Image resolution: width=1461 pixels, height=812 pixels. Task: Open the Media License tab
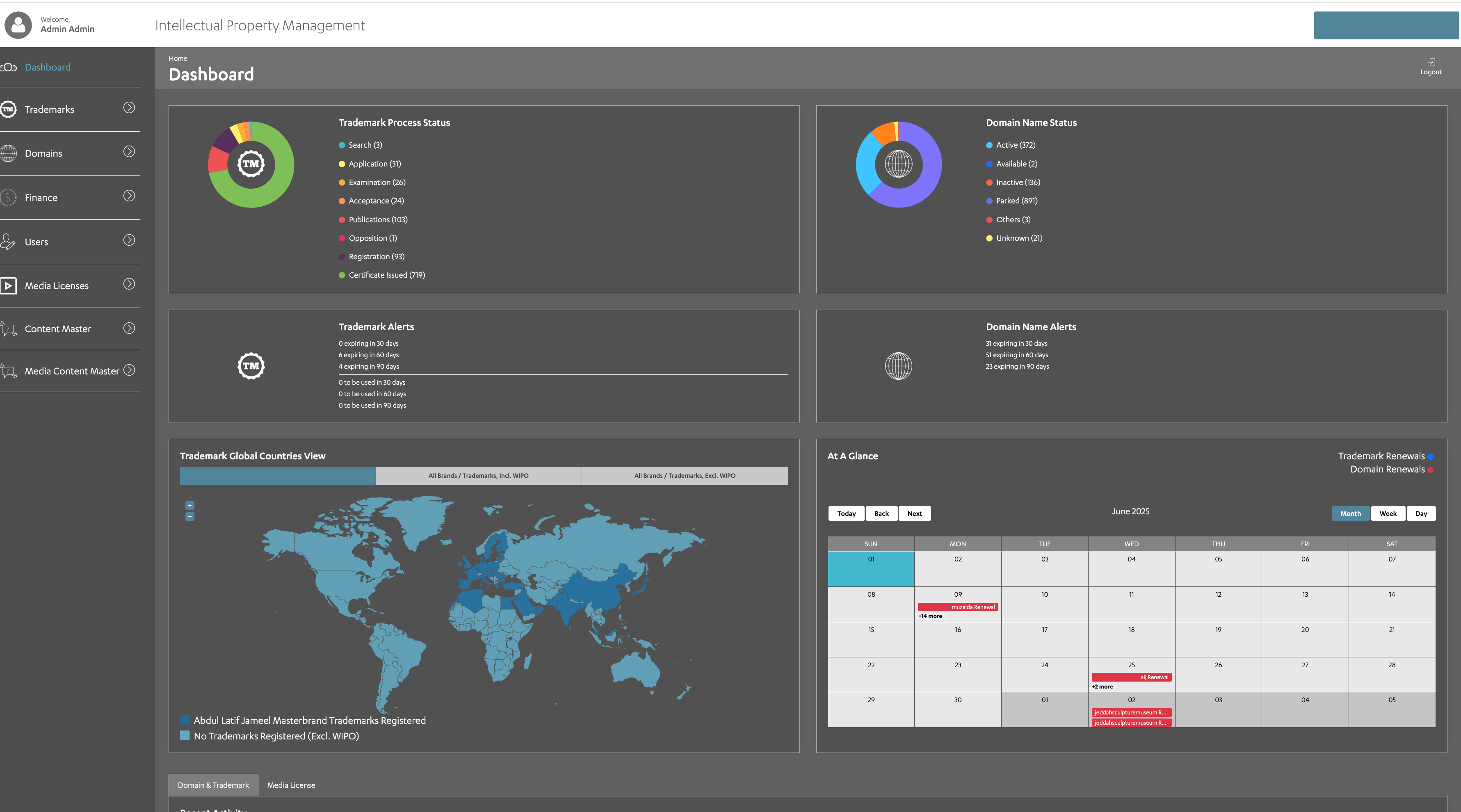[x=291, y=785]
